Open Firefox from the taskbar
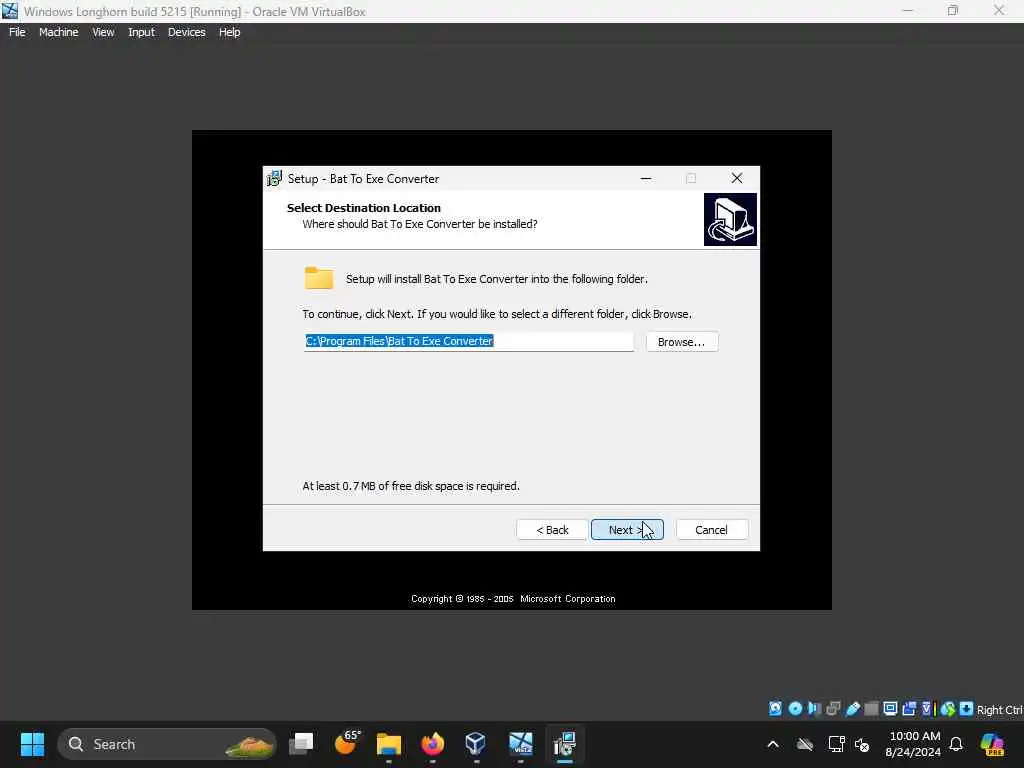The width and height of the screenshot is (1024, 768). pyautogui.click(x=432, y=744)
